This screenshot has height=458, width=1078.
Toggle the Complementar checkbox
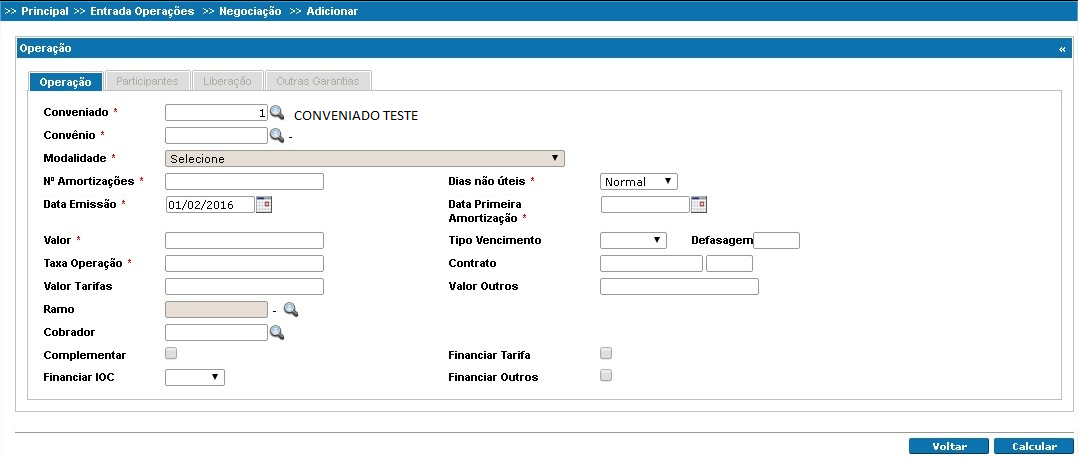tap(171, 353)
